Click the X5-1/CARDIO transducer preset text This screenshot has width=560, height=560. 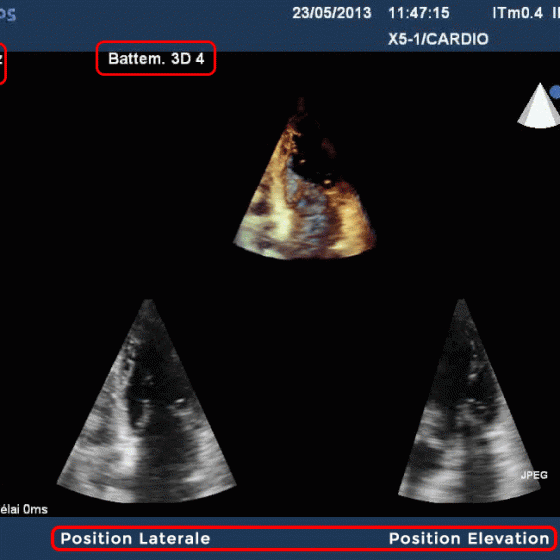tap(438, 39)
